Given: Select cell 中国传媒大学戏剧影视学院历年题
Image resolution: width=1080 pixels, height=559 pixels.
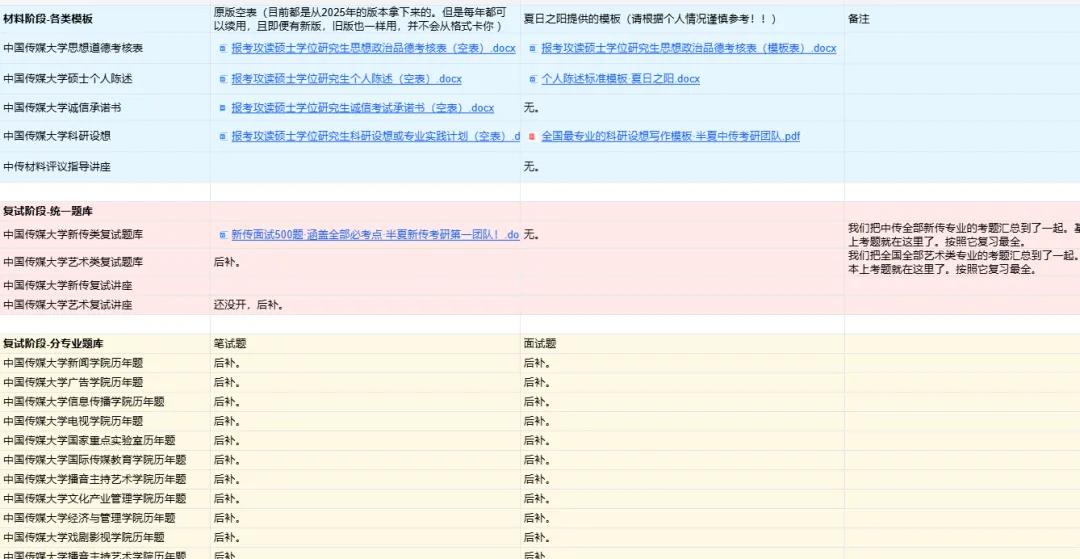Looking at the screenshot, I should 105,537.
